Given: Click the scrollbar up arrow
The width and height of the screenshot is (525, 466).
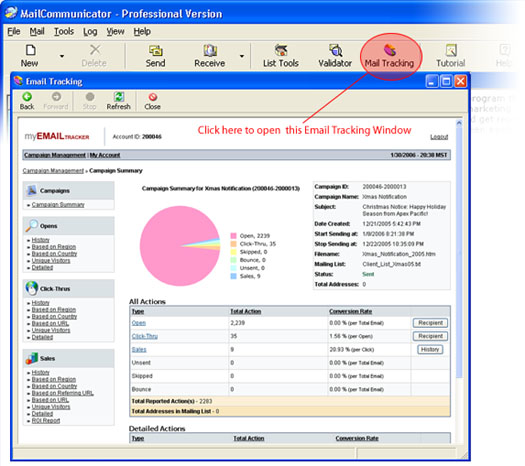Looking at the screenshot, I should click(459, 123).
